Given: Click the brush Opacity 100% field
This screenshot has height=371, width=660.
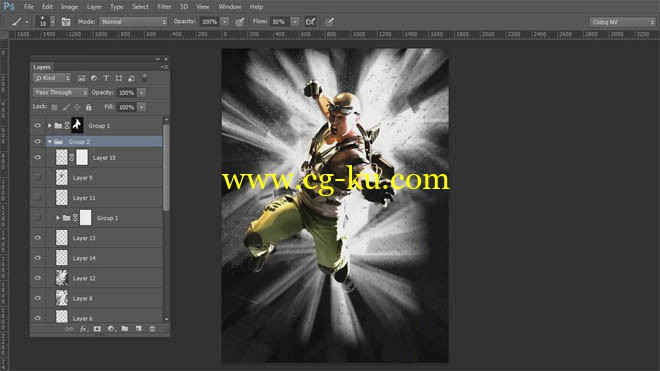Looking at the screenshot, I should pyautogui.click(x=210, y=22).
